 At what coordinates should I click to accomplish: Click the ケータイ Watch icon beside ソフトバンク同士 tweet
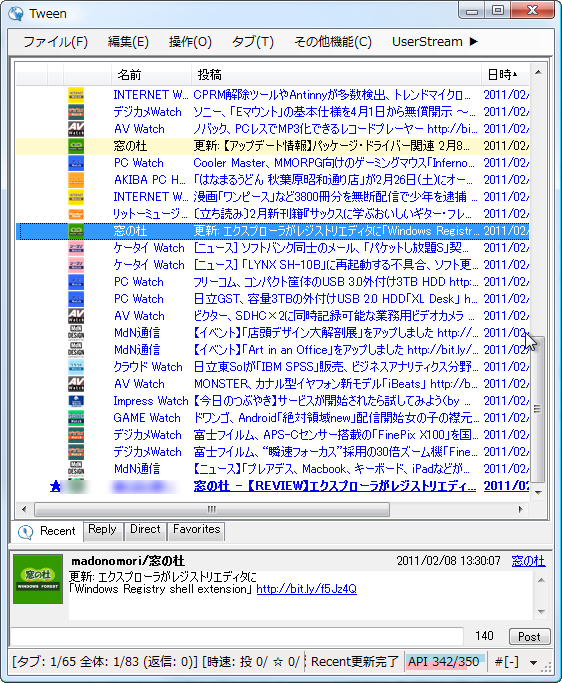[x=76, y=247]
